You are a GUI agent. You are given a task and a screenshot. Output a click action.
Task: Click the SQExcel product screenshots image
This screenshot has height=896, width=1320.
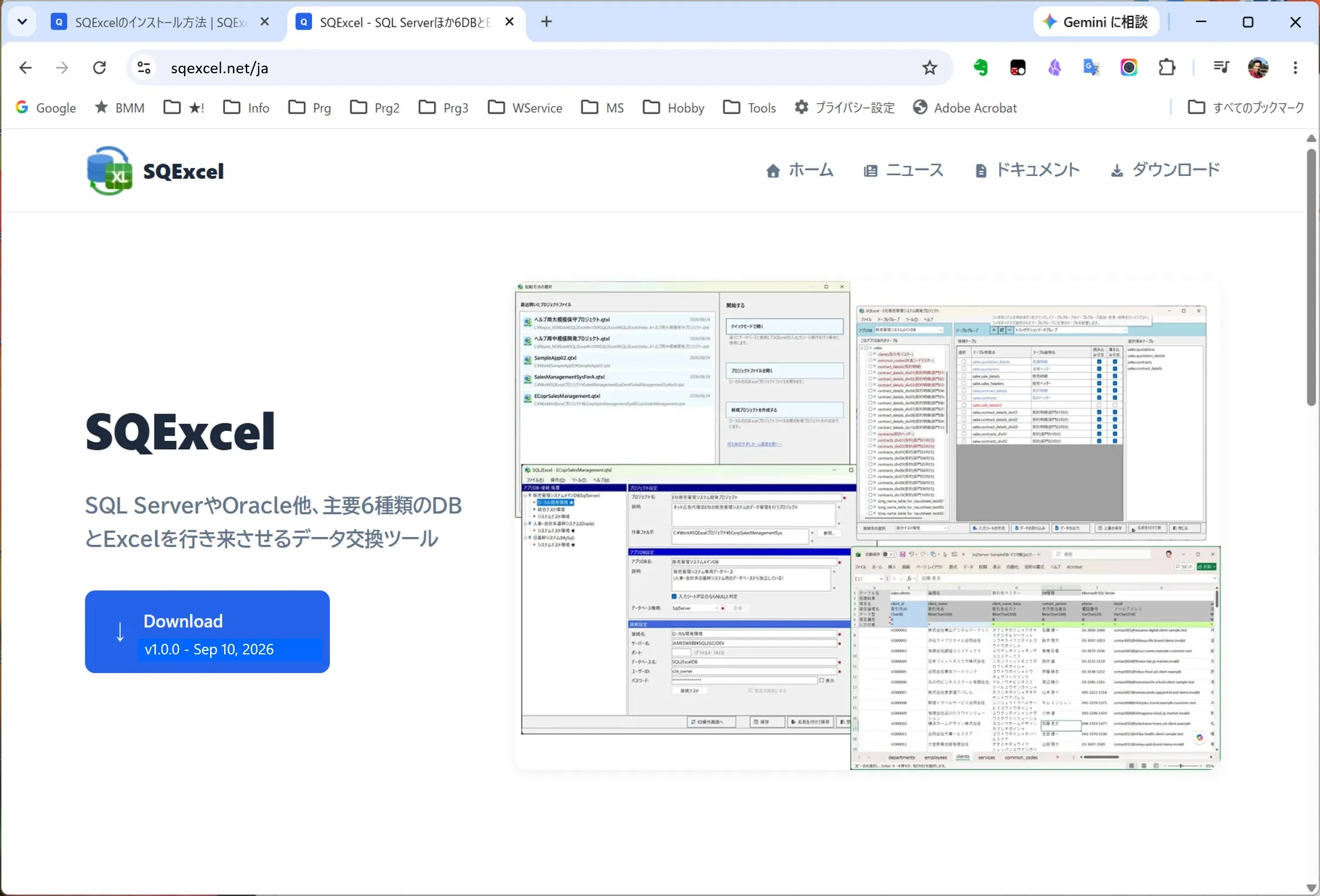868,525
